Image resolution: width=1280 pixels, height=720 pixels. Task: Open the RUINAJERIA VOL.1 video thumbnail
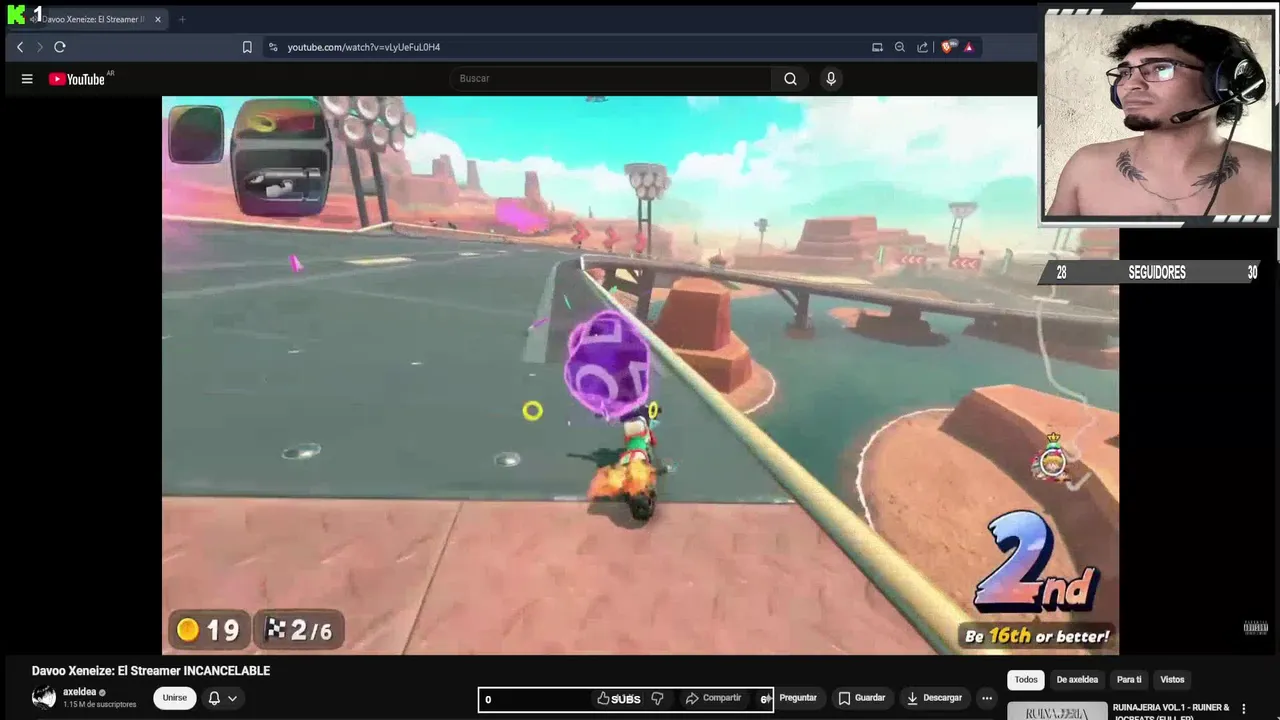tap(1056, 711)
